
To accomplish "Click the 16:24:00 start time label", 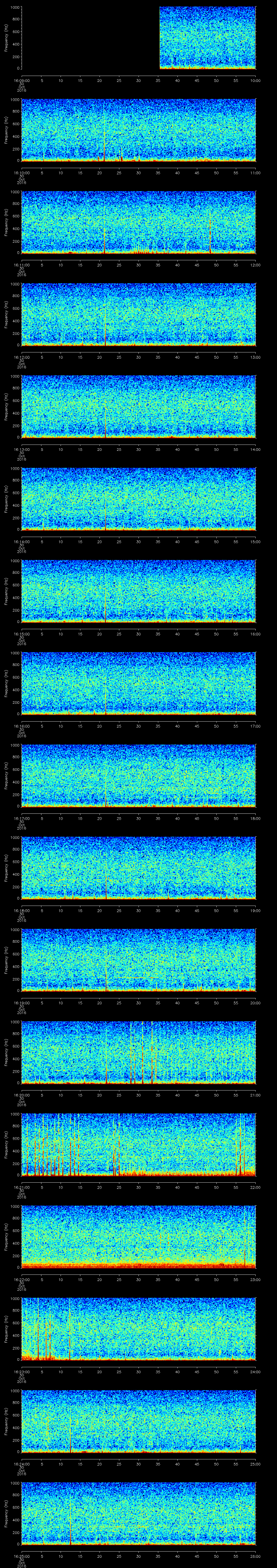I will (21, 1463).
